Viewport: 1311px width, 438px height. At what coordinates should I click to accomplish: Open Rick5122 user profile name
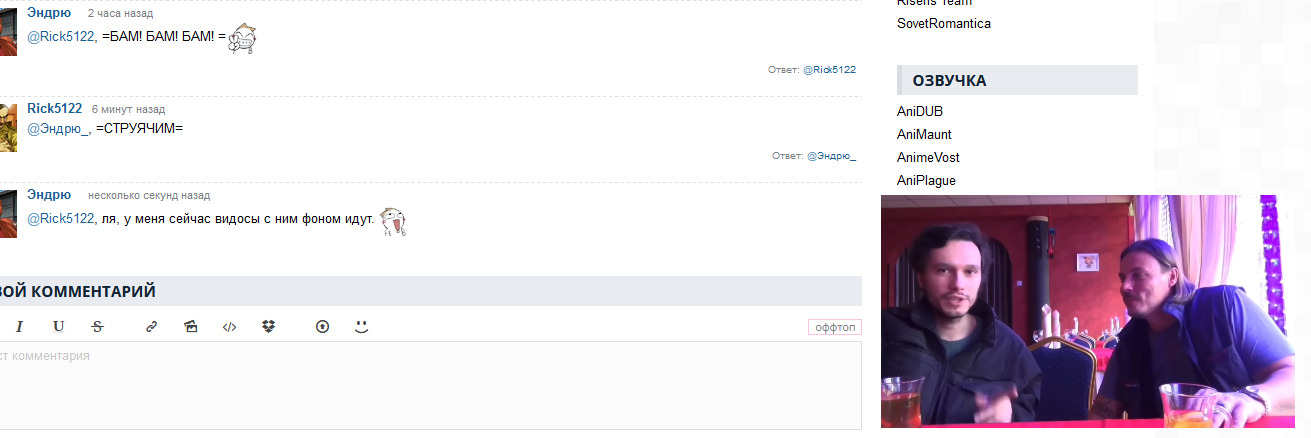click(54, 108)
